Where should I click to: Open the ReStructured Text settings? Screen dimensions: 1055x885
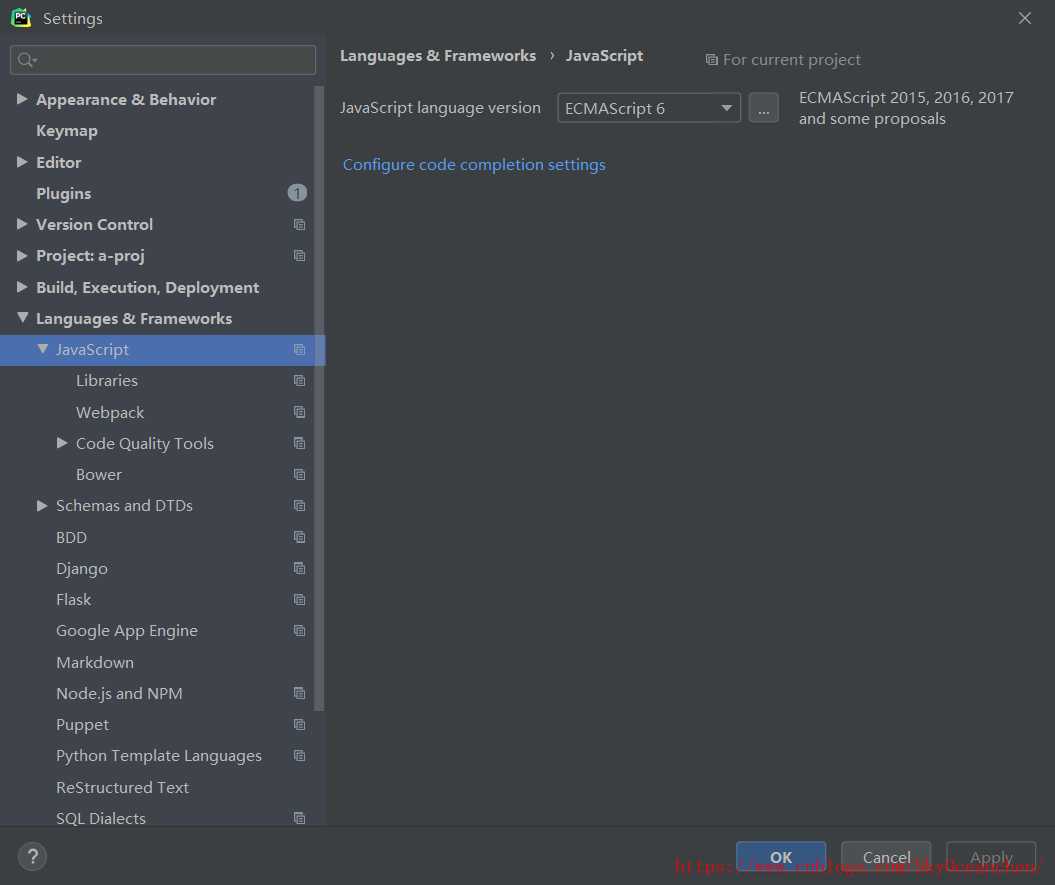tap(122, 787)
